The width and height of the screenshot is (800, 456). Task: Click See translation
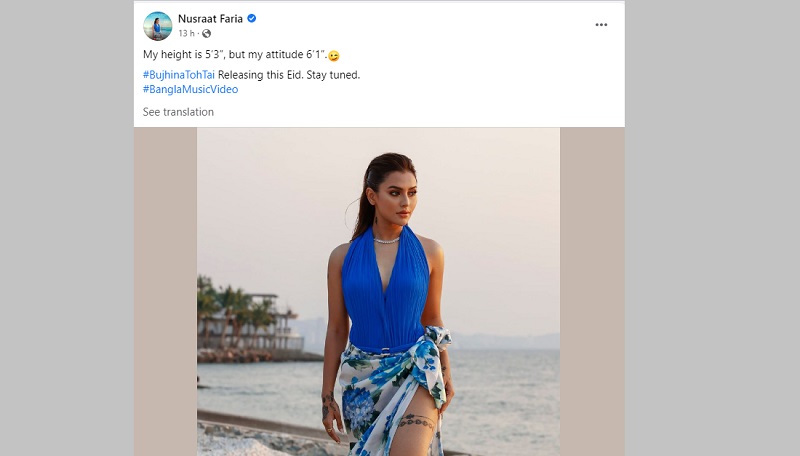(178, 112)
